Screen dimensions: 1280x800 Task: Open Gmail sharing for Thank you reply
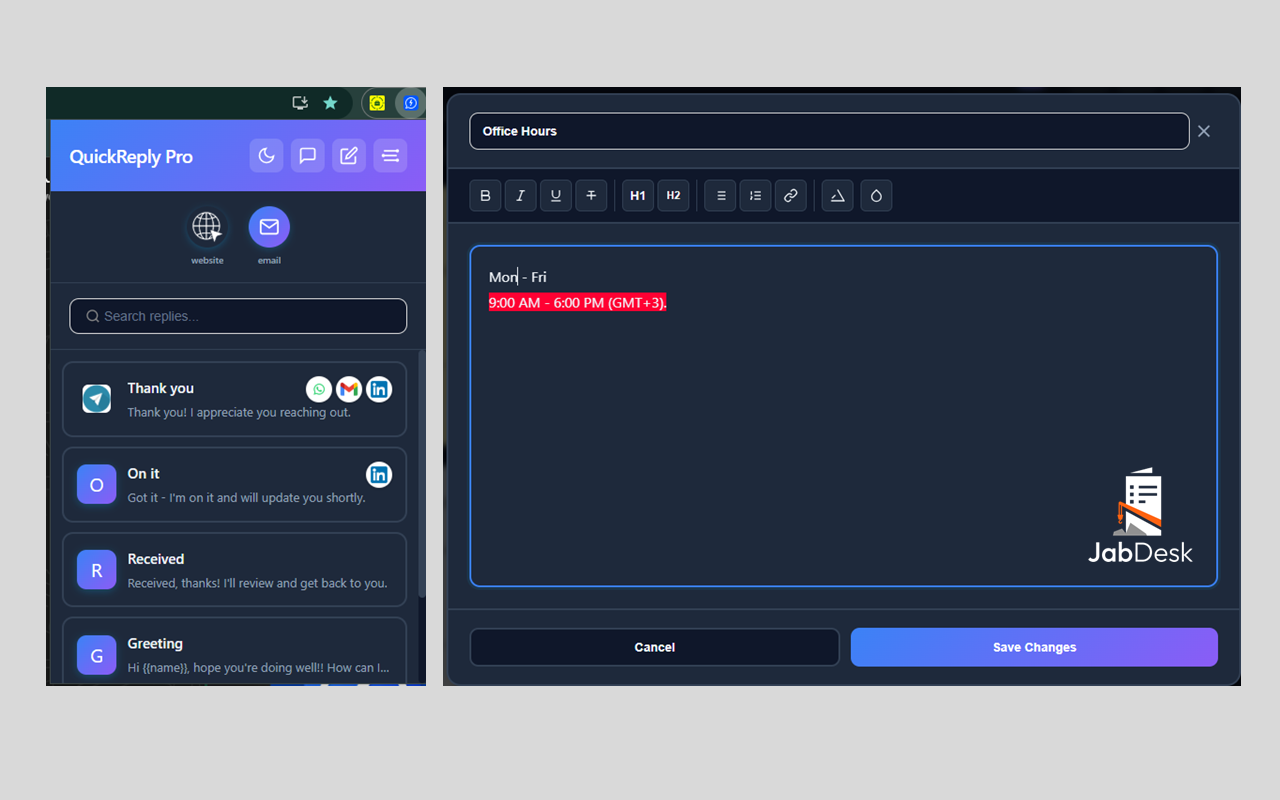pos(348,389)
